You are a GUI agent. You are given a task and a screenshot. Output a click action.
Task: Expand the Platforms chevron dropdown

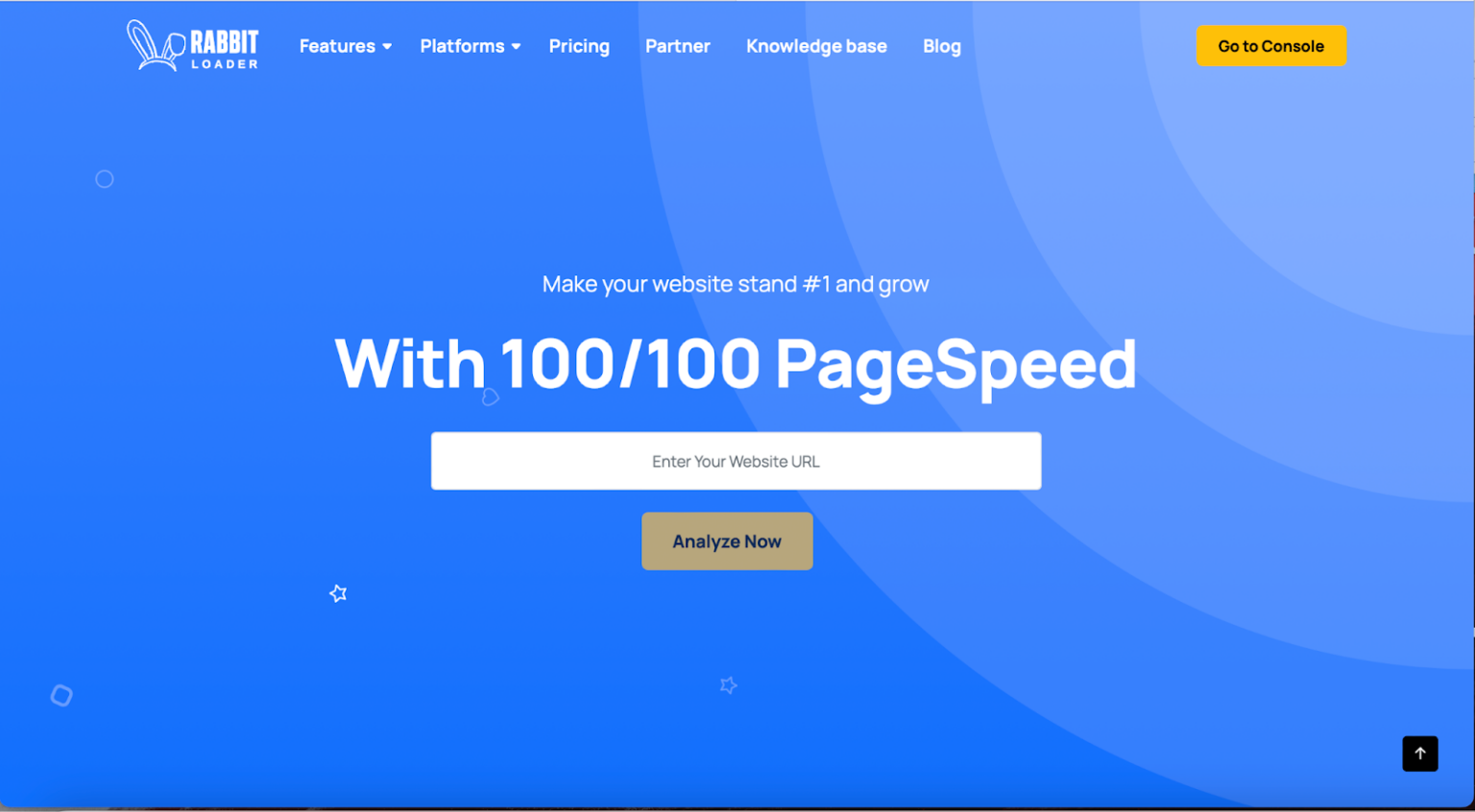515,46
